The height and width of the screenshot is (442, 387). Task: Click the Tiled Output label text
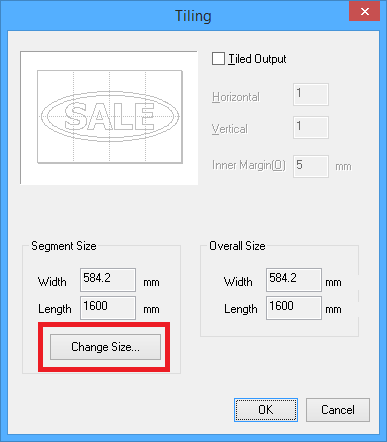pyautogui.click(x=257, y=59)
